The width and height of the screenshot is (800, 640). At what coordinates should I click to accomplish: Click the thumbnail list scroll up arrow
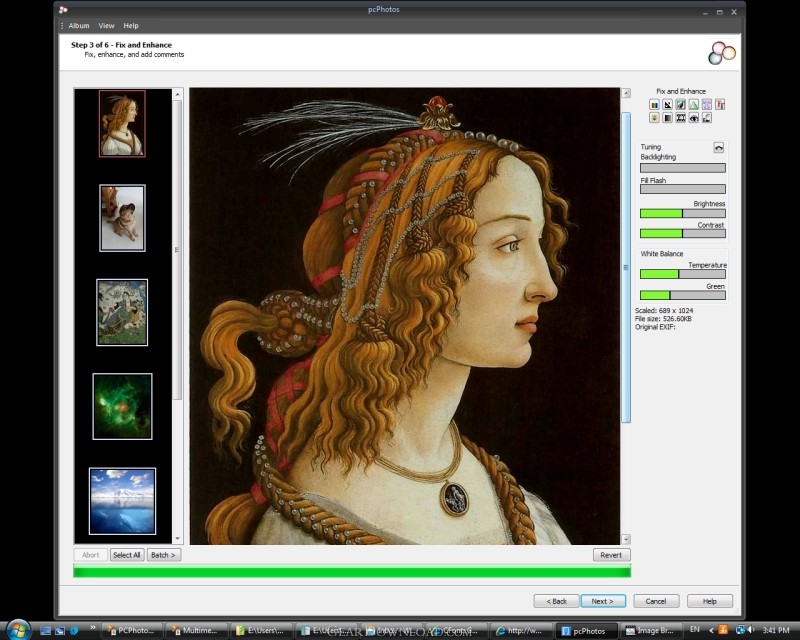pyautogui.click(x=178, y=94)
